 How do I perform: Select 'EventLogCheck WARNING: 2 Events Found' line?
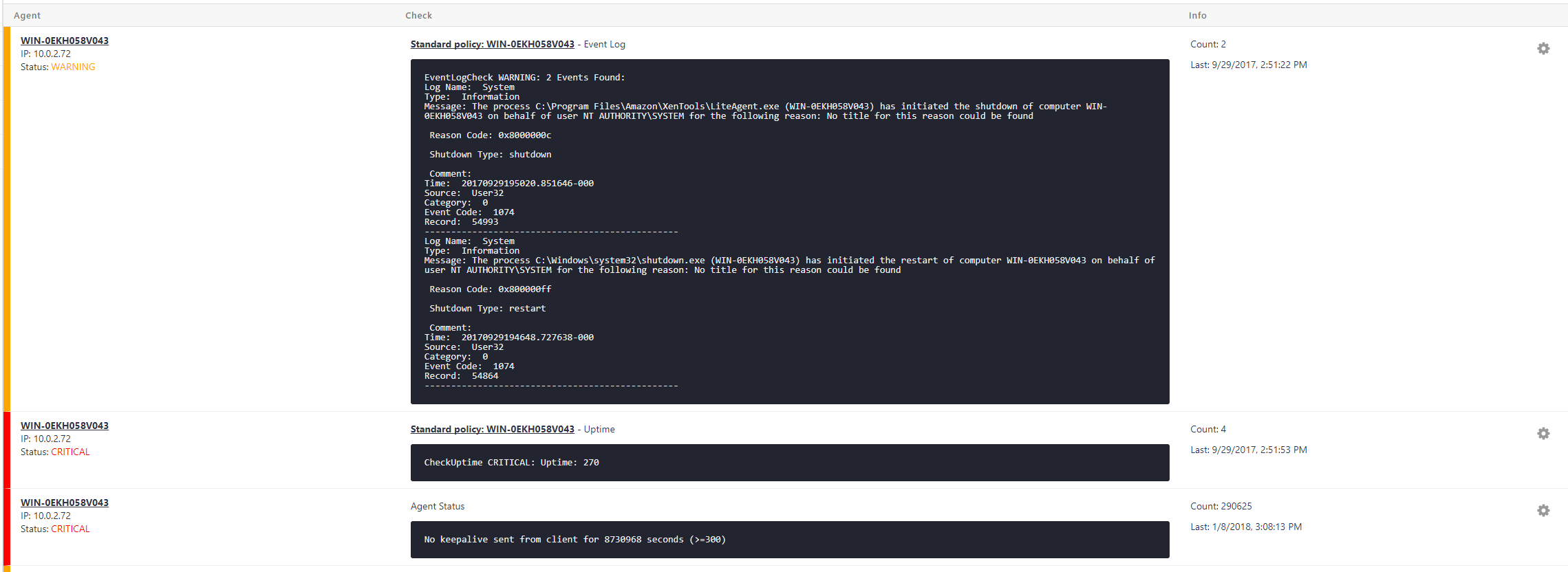pos(524,78)
